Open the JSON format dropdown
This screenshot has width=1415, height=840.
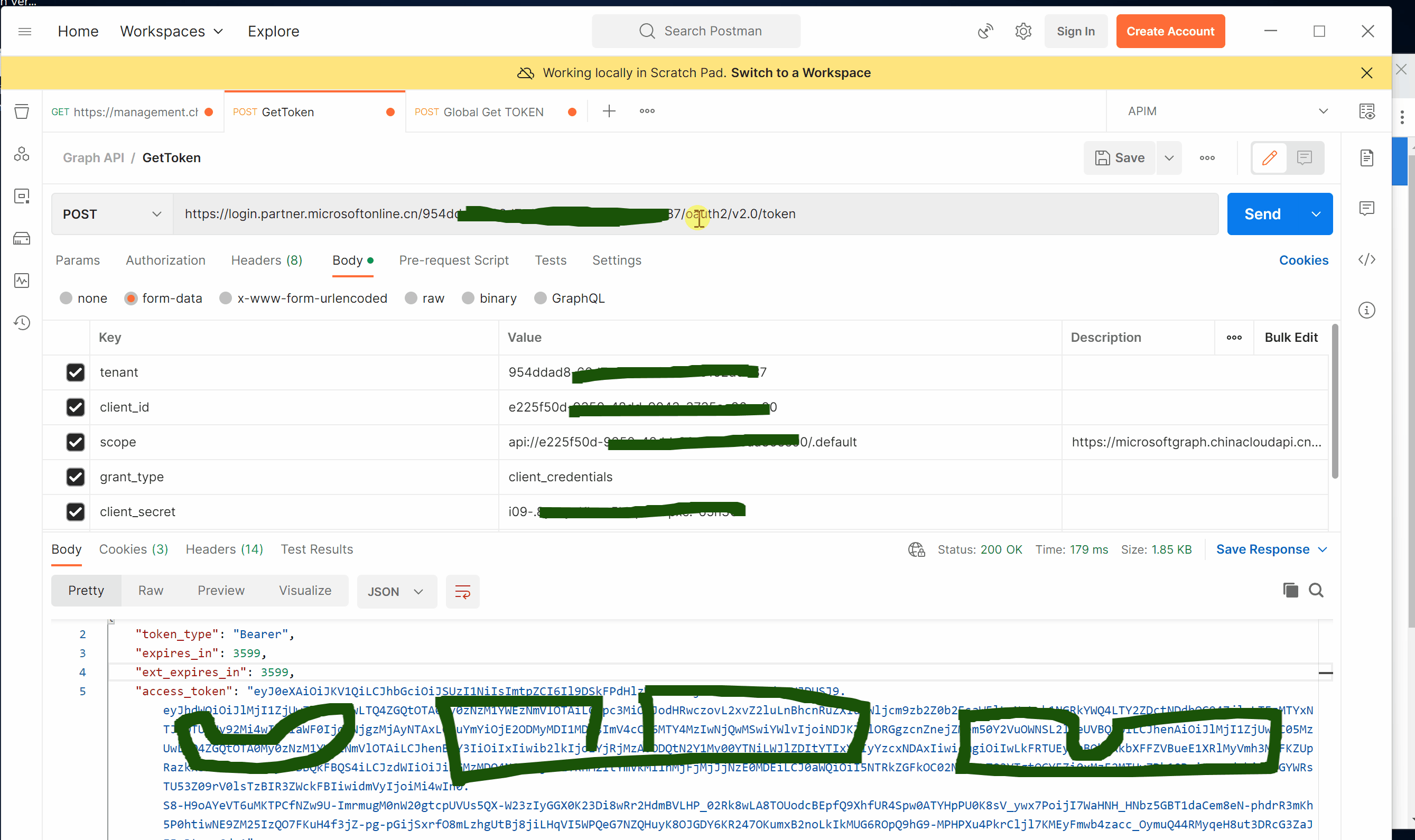click(396, 592)
